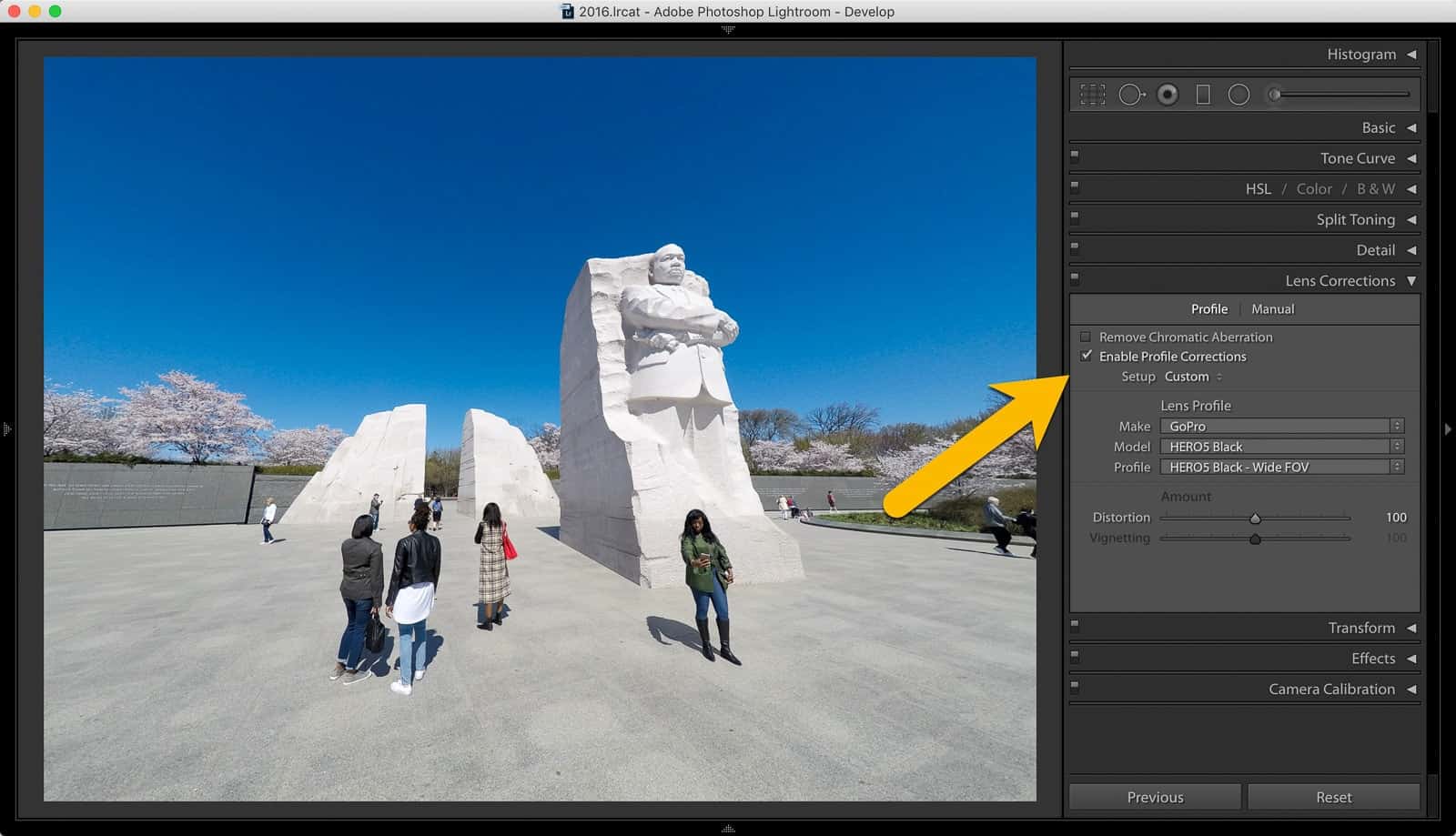
Task: Select the Red Eye Correction tool
Action: (1168, 95)
